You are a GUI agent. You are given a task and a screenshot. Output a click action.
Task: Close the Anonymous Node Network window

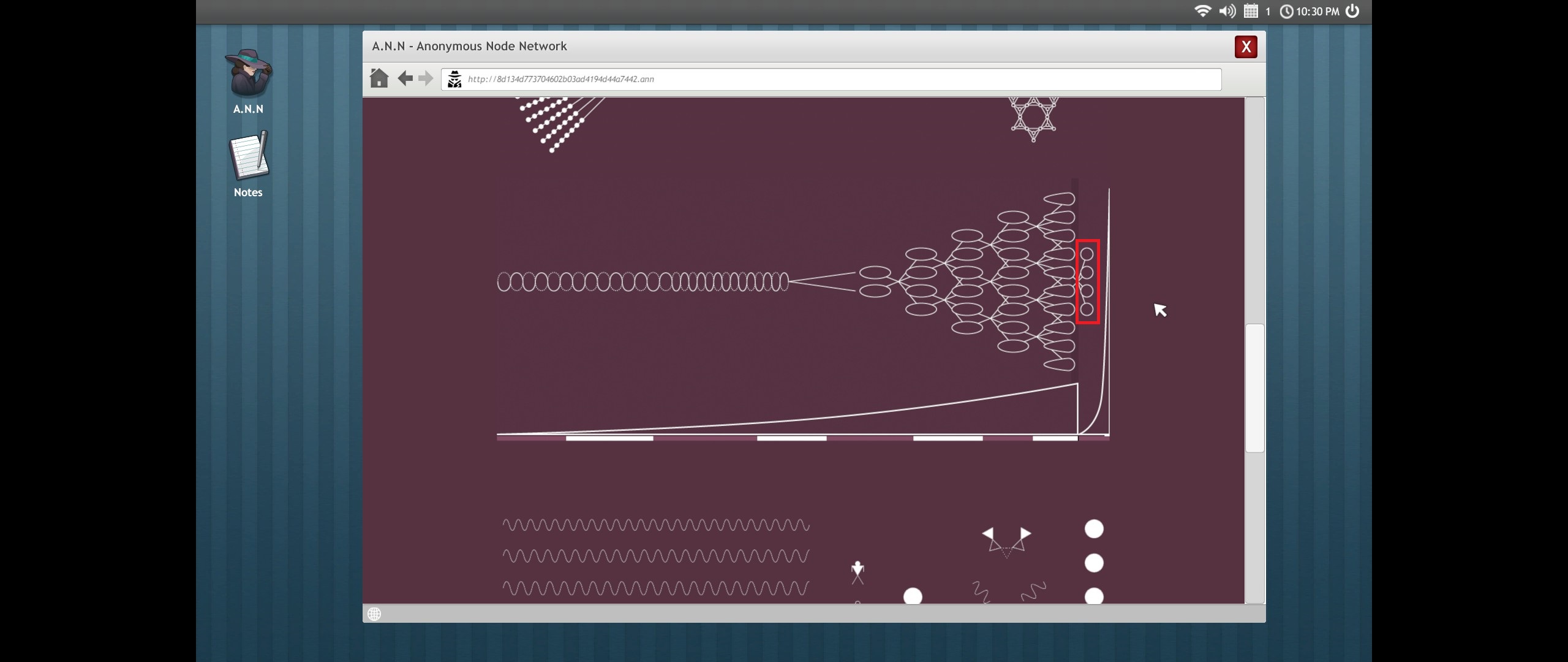(x=1246, y=47)
